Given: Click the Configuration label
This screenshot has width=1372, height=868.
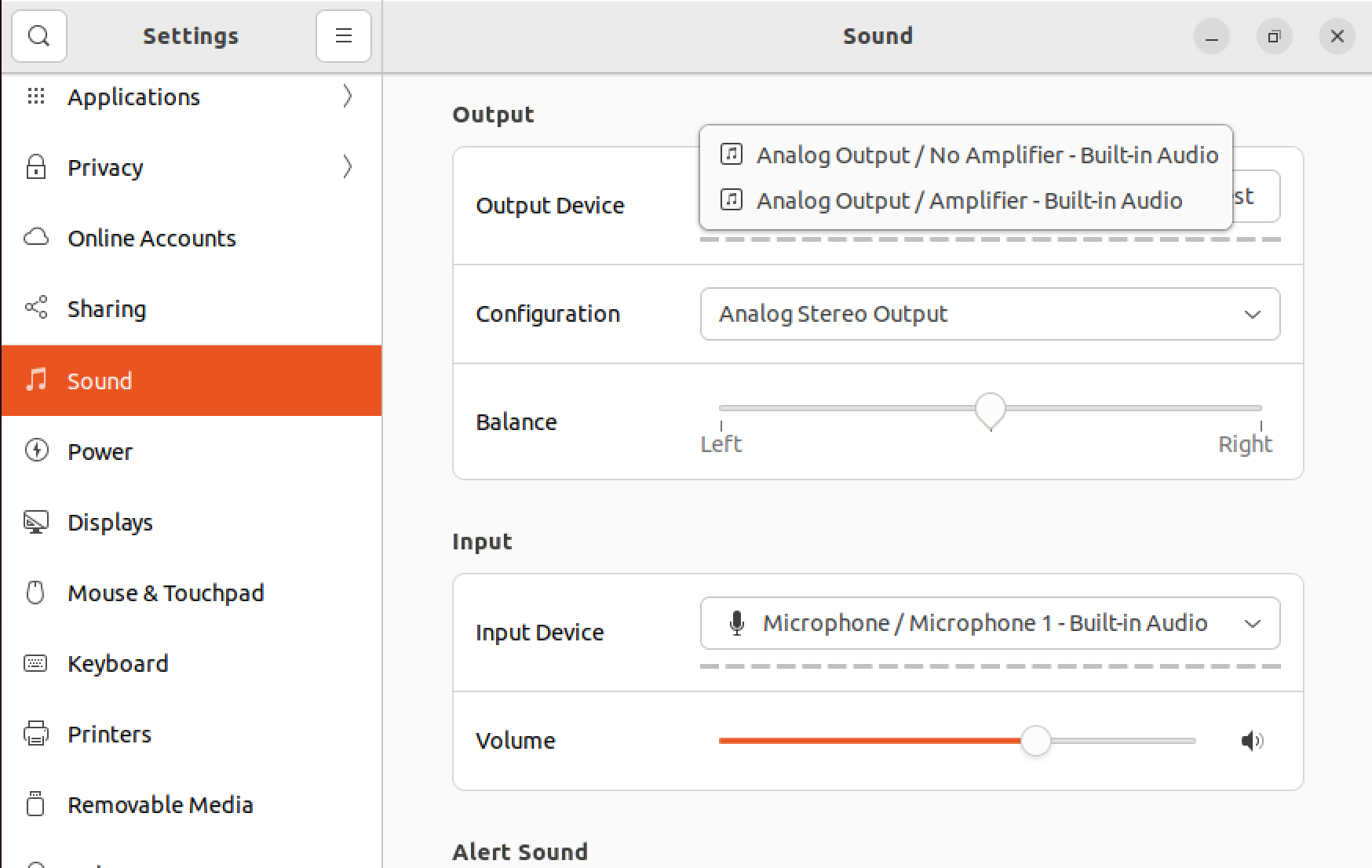Looking at the screenshot, I should (x=548, y=314).
